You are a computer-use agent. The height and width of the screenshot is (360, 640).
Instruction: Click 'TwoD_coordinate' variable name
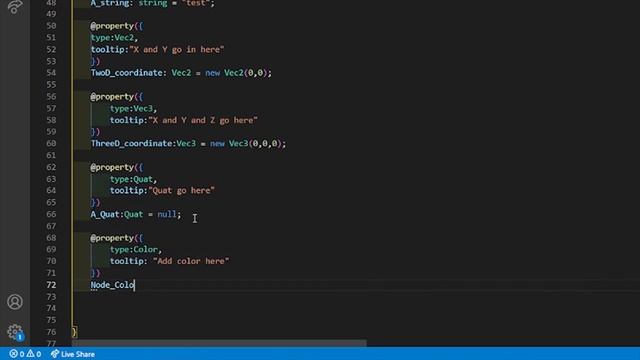tap(126, 73)
